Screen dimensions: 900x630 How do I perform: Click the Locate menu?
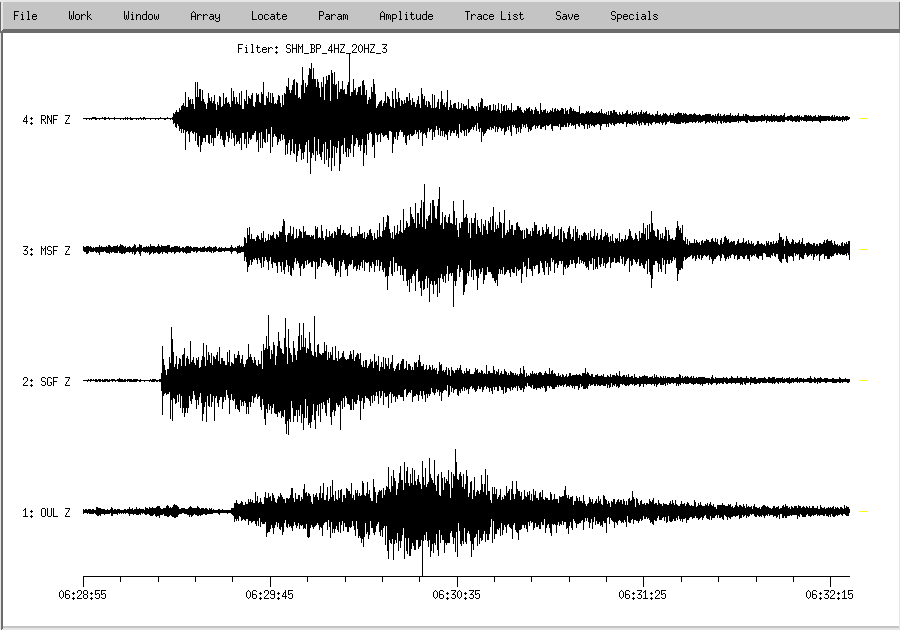pos(269,16)
